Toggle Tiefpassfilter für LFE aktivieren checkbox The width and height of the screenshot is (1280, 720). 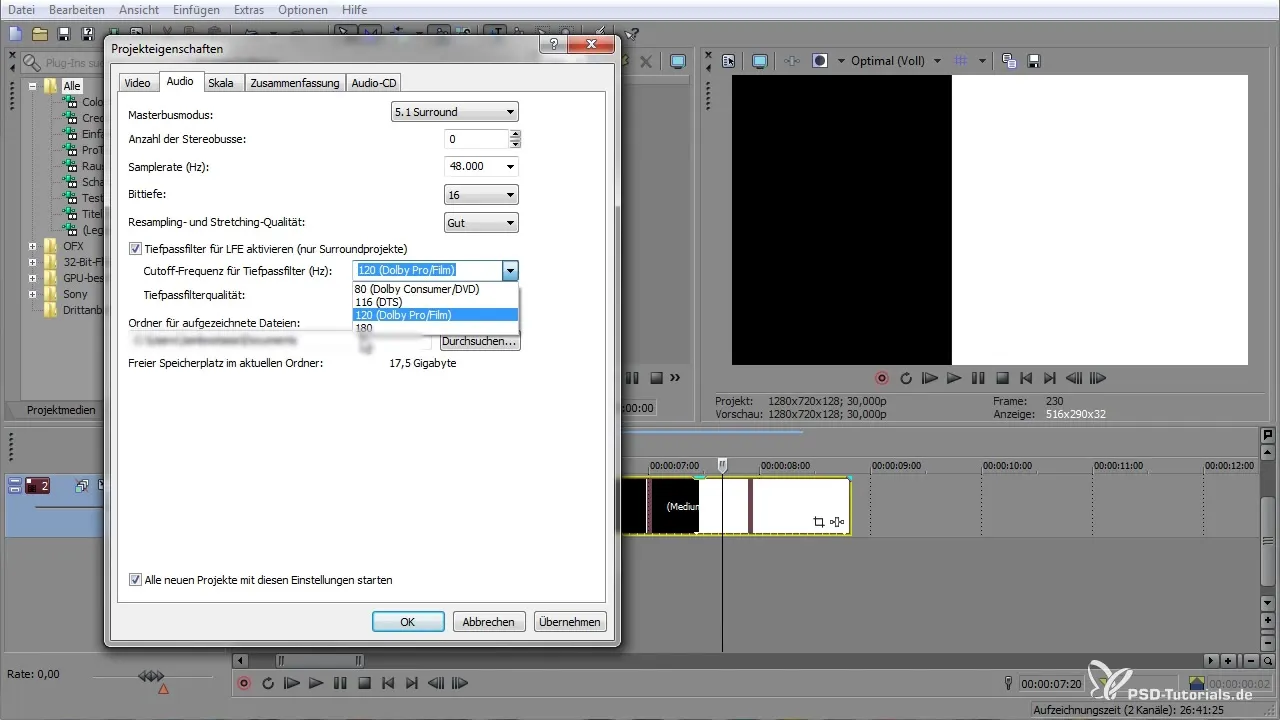tap(136, 249)
